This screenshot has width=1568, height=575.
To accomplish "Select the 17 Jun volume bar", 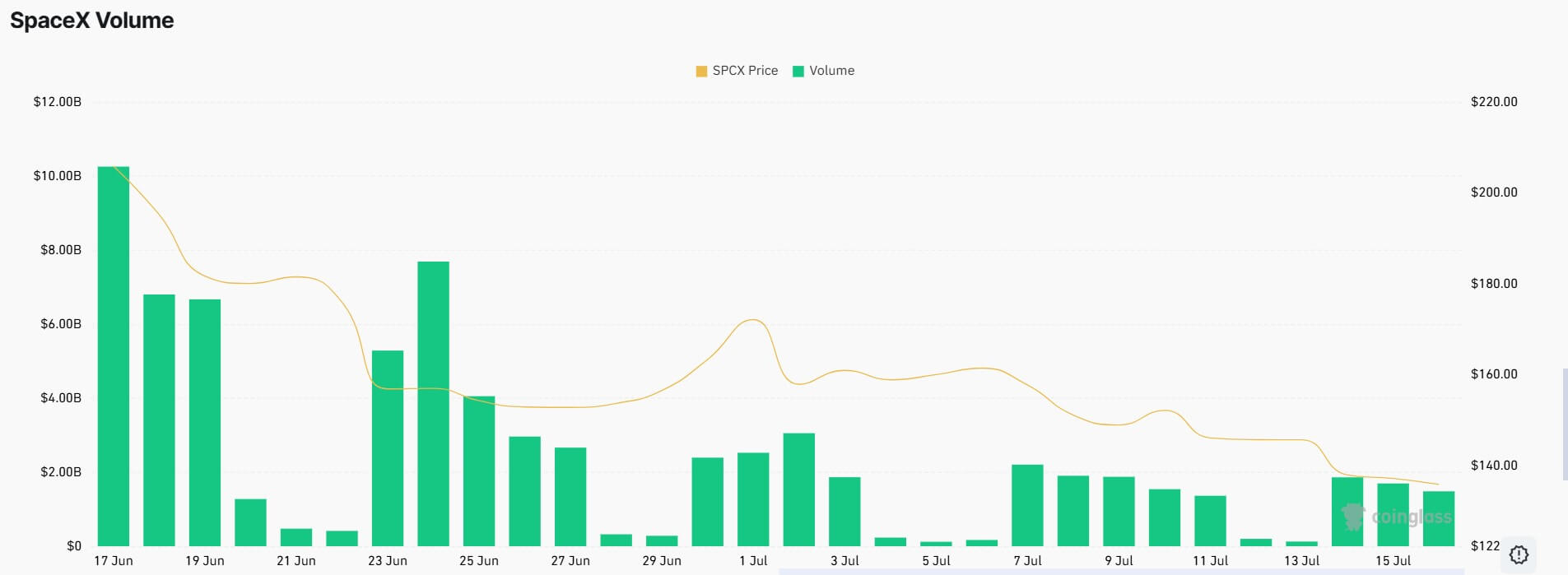I will (114, 356).
